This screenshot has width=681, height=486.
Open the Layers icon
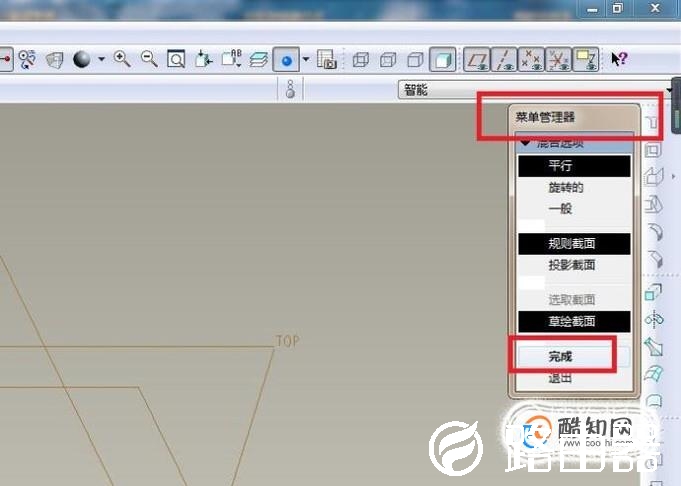tap(259, 60)
